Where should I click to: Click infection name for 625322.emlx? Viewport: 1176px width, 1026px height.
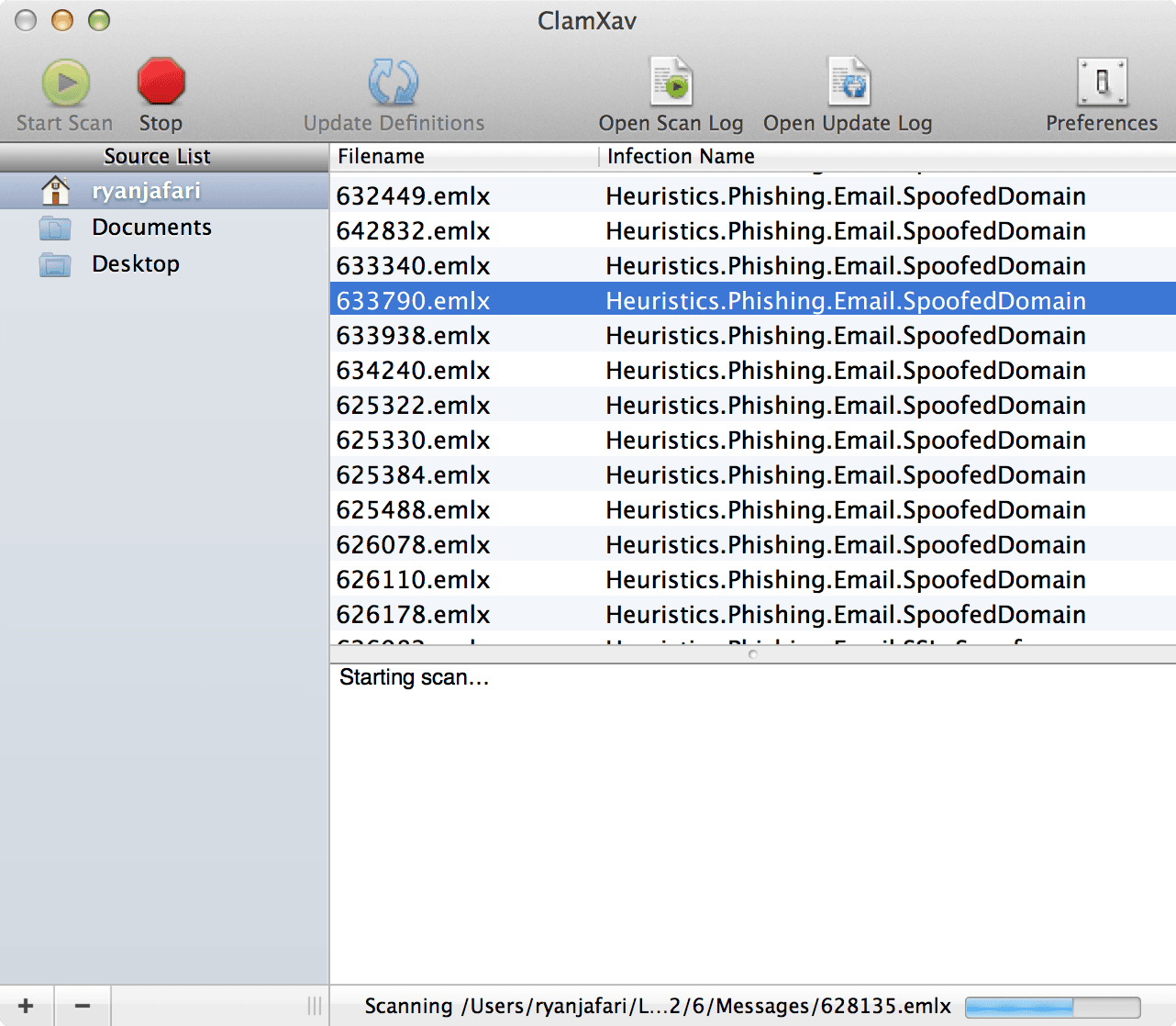coord(846,406)
